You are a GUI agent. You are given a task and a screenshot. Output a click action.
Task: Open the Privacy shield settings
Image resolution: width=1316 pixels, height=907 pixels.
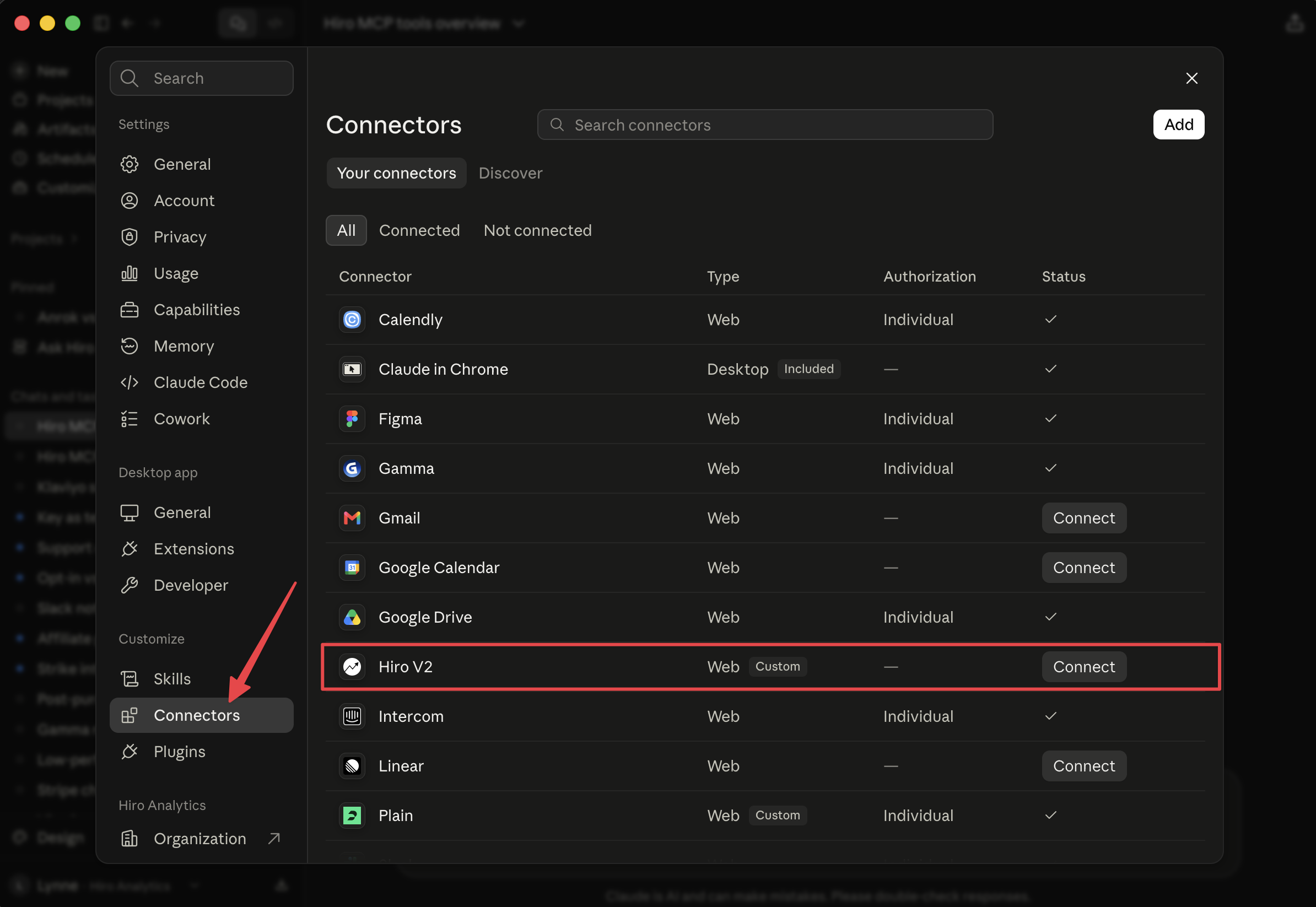[201, 237]
